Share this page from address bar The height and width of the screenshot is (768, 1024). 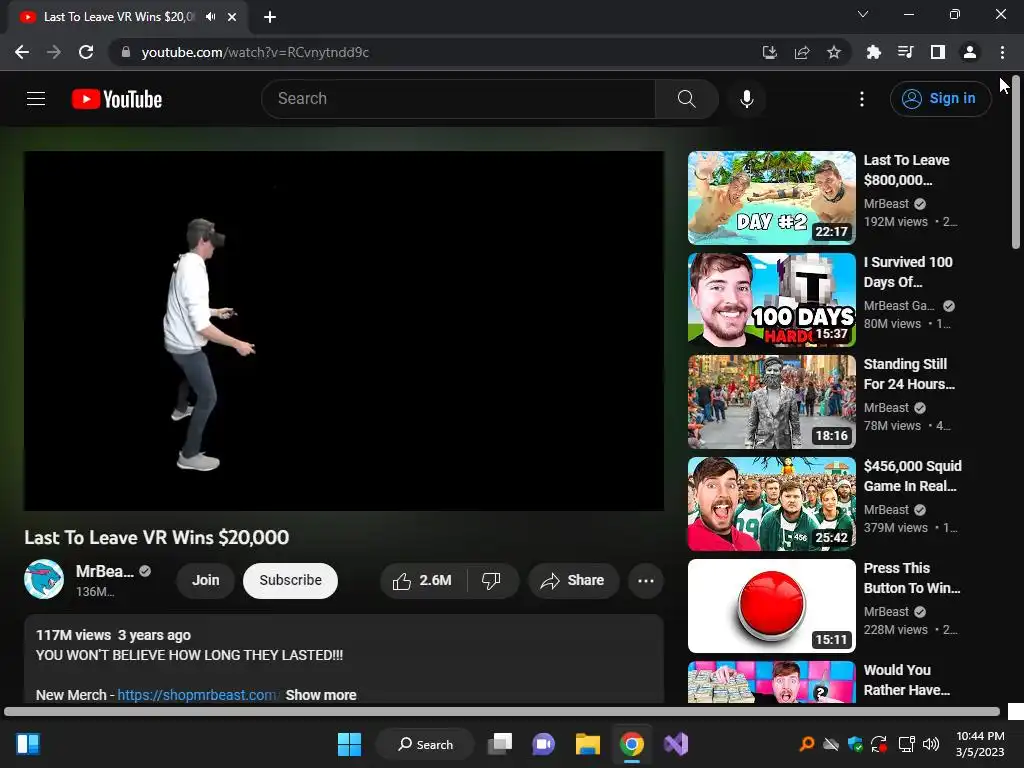[802, 52]
